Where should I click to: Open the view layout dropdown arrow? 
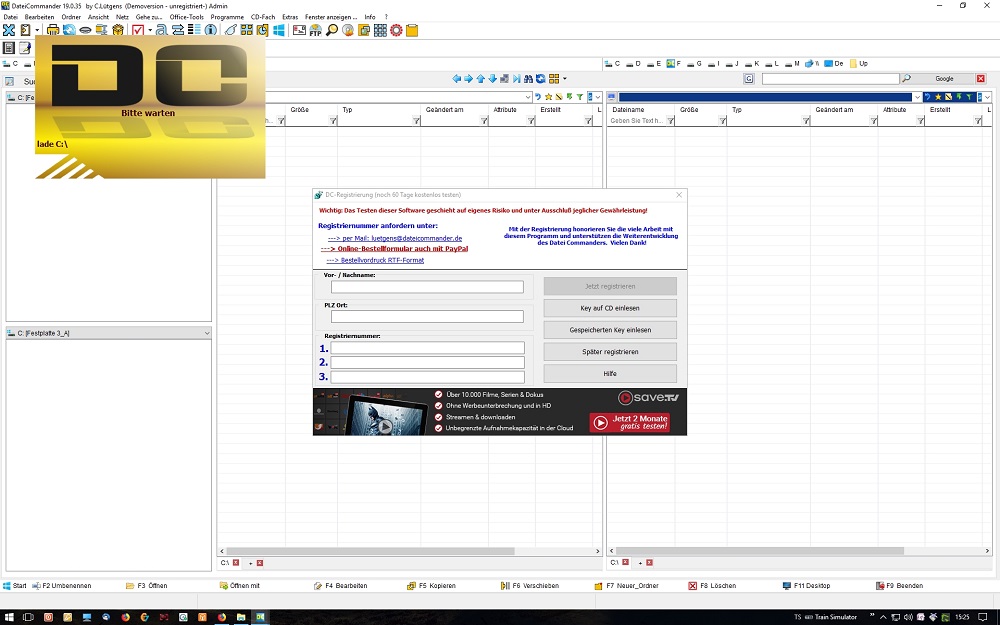click(x=564, y=78)
